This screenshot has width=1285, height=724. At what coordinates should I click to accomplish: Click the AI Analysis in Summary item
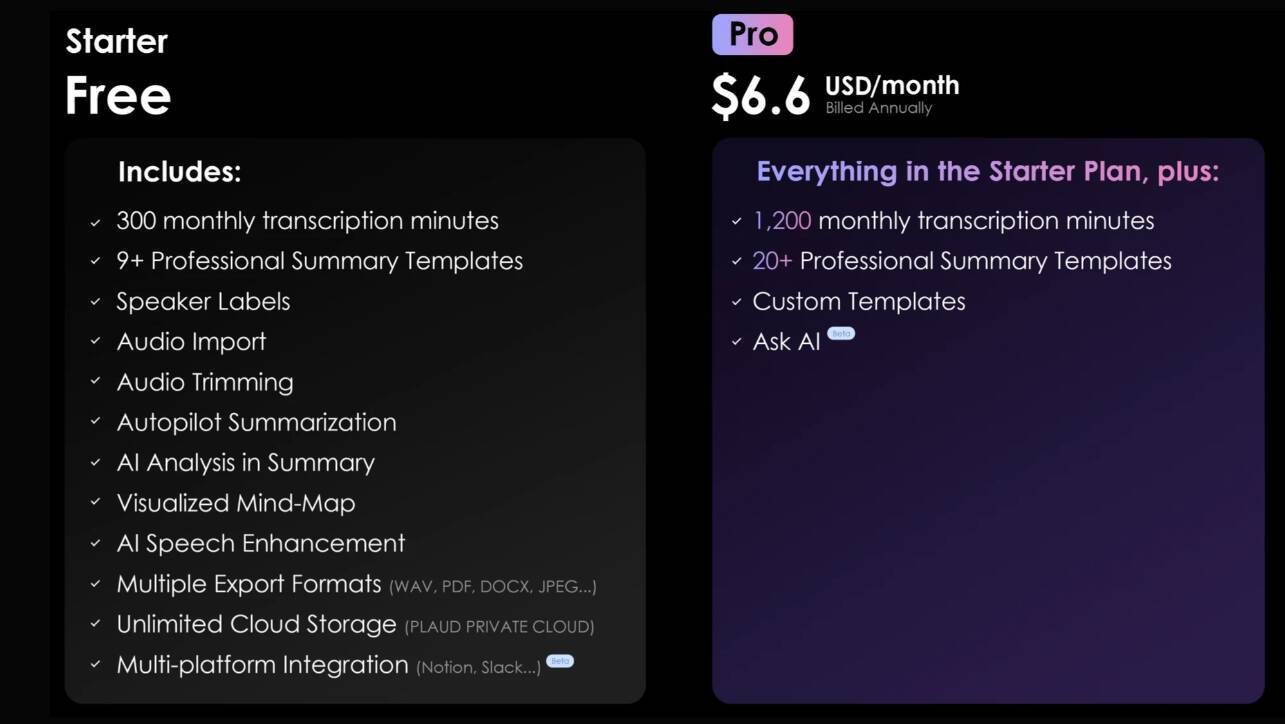245,463
